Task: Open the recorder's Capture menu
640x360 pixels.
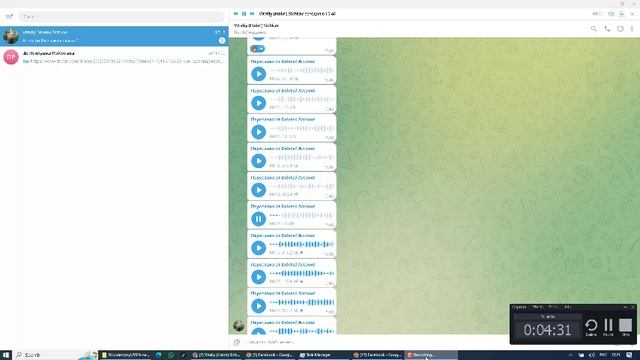Action: click(519, 307)
